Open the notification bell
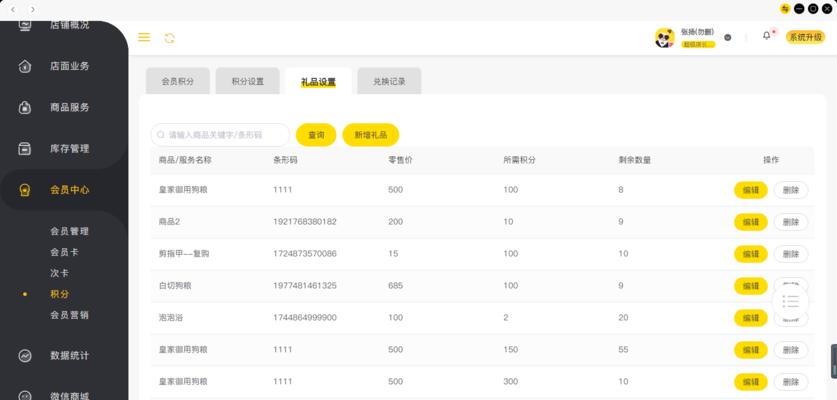 click(767, 36)
